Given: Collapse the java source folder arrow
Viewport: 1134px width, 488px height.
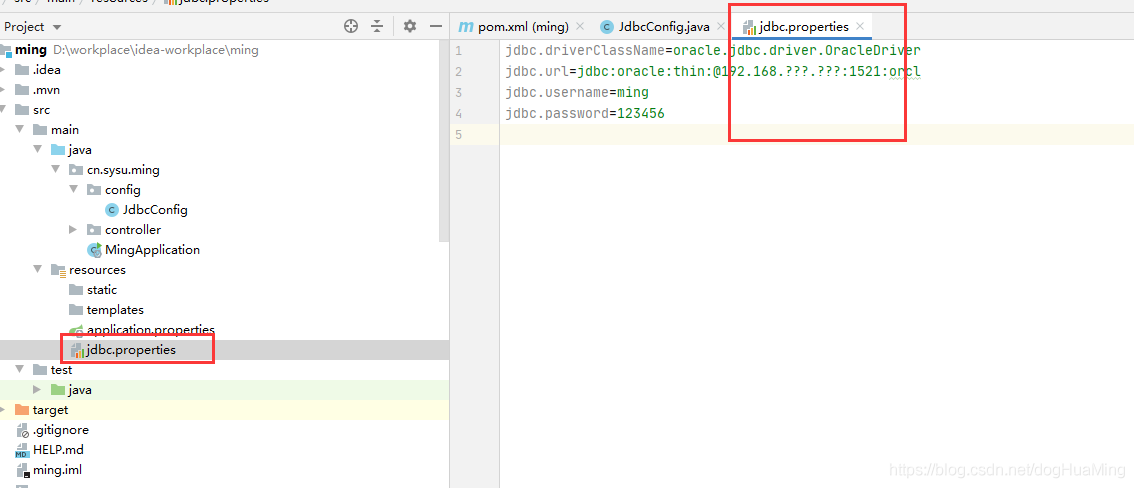Looking at the screenshot, I should coord(38,150).
